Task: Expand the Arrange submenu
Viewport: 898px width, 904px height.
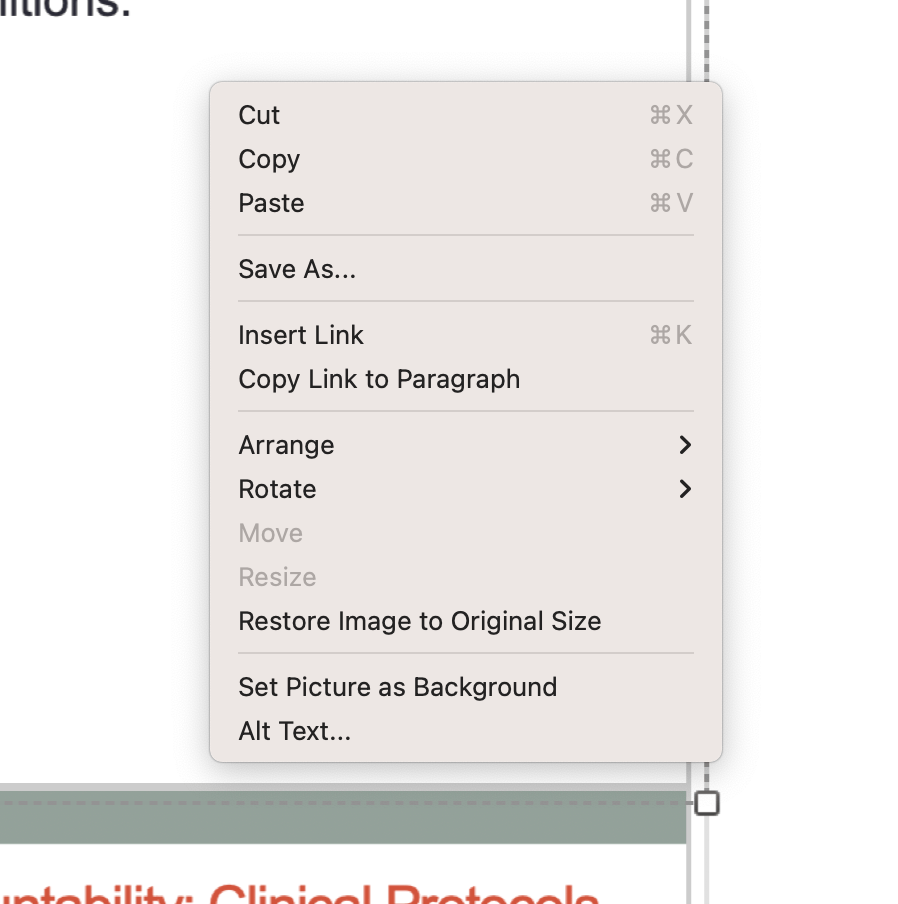Action: tap(466, 445)
